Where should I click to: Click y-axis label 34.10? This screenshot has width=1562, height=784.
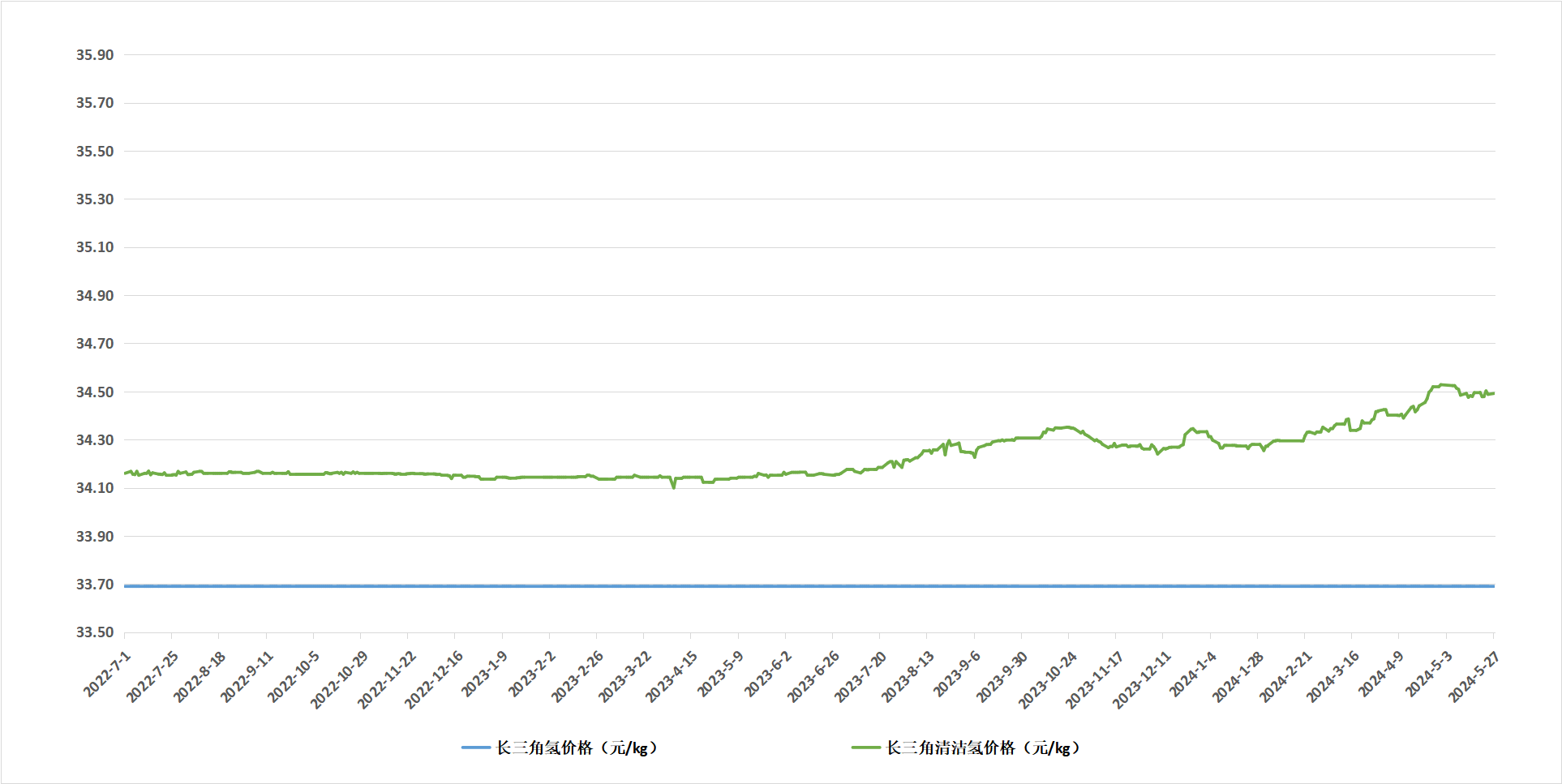click(95, 488)
